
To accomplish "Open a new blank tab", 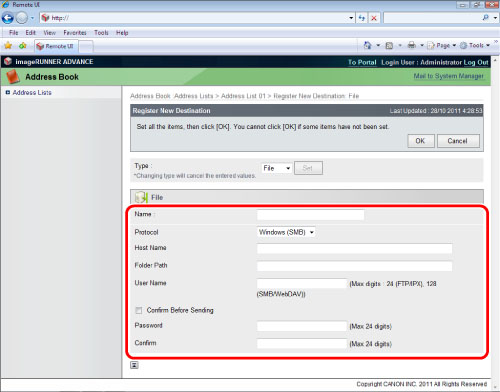I will point(86,47).
